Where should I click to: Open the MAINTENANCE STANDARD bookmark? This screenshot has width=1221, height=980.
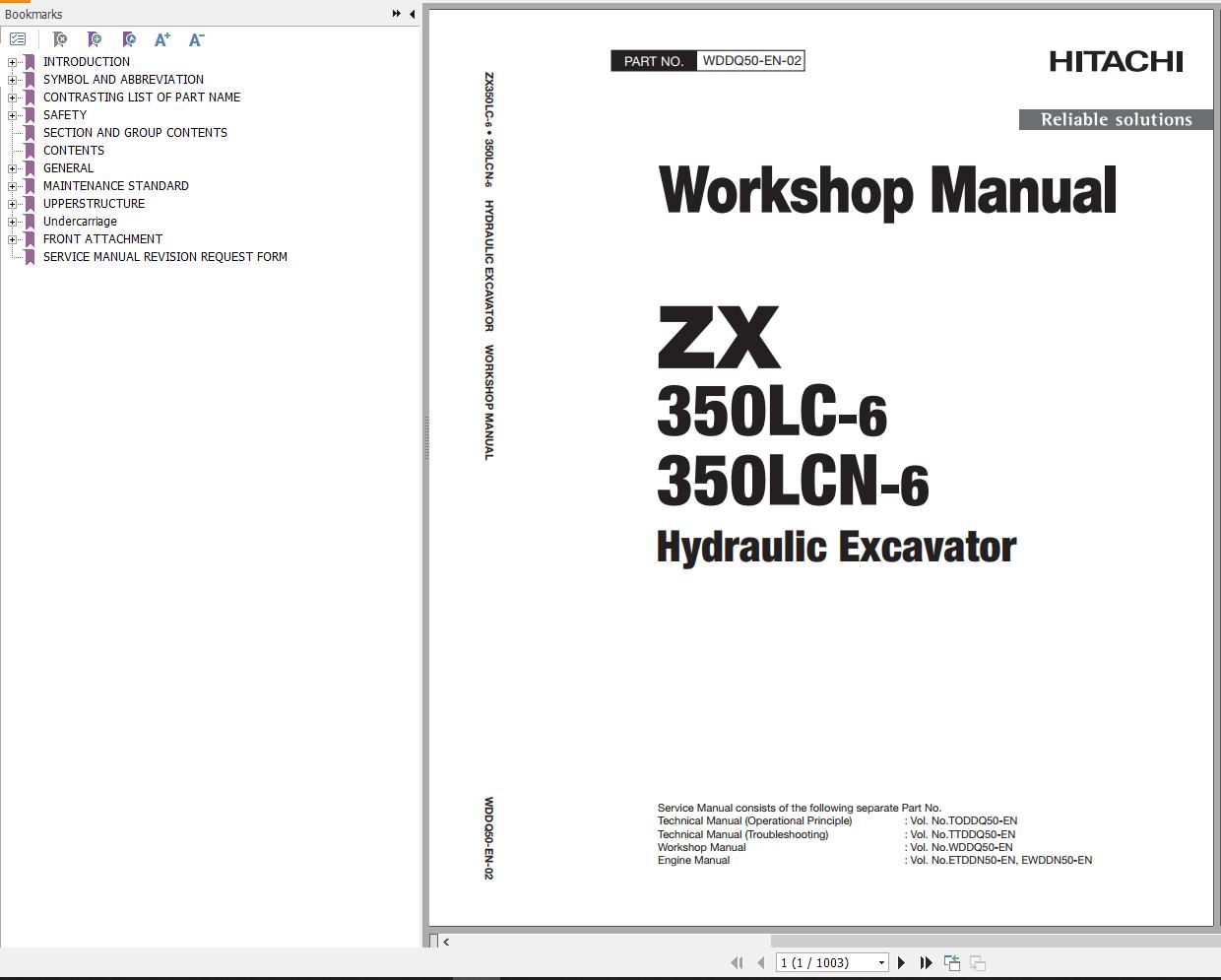coord(116,186)
